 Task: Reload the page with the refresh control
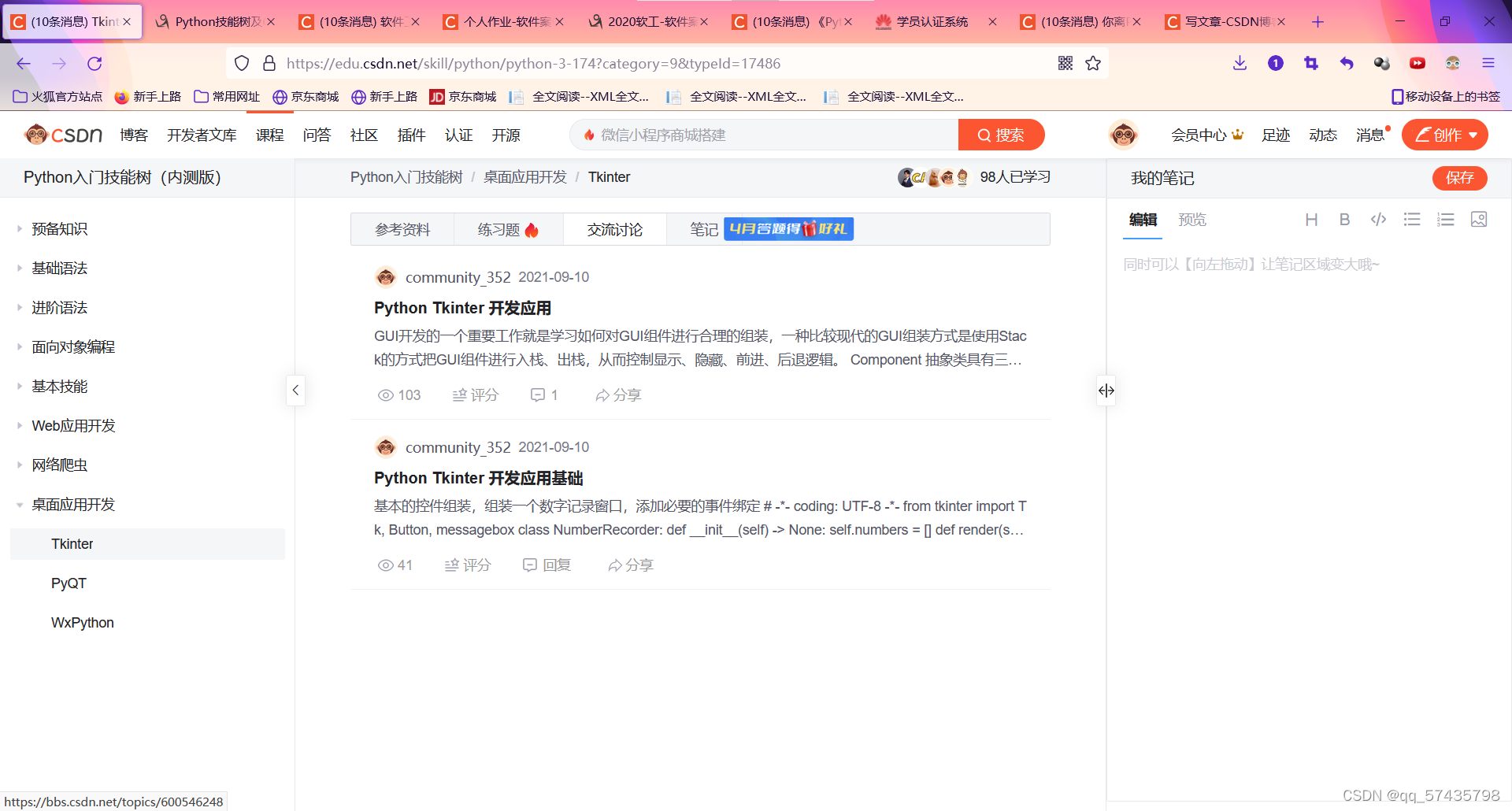tap(94, 63)
